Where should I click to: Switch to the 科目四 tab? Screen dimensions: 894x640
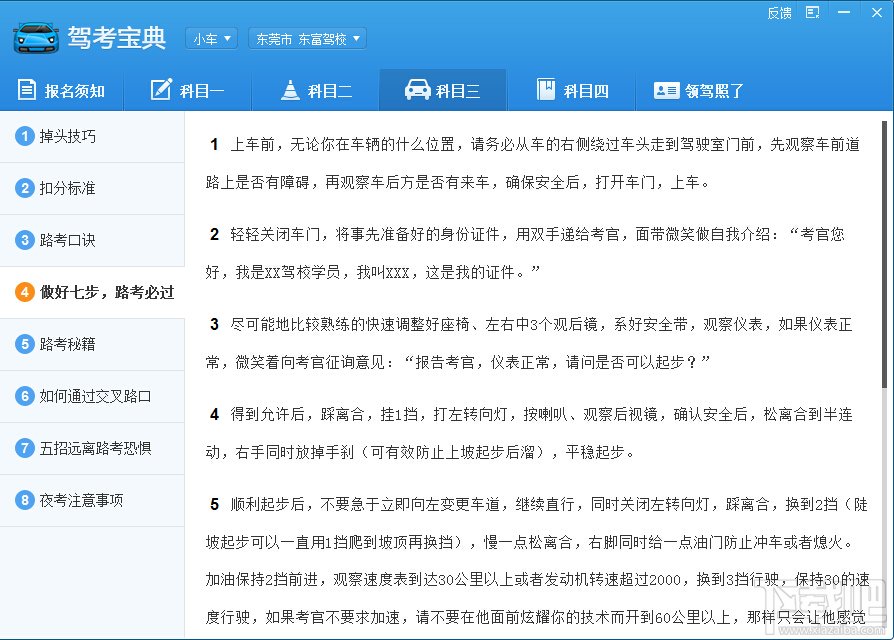tap(573, 90)
